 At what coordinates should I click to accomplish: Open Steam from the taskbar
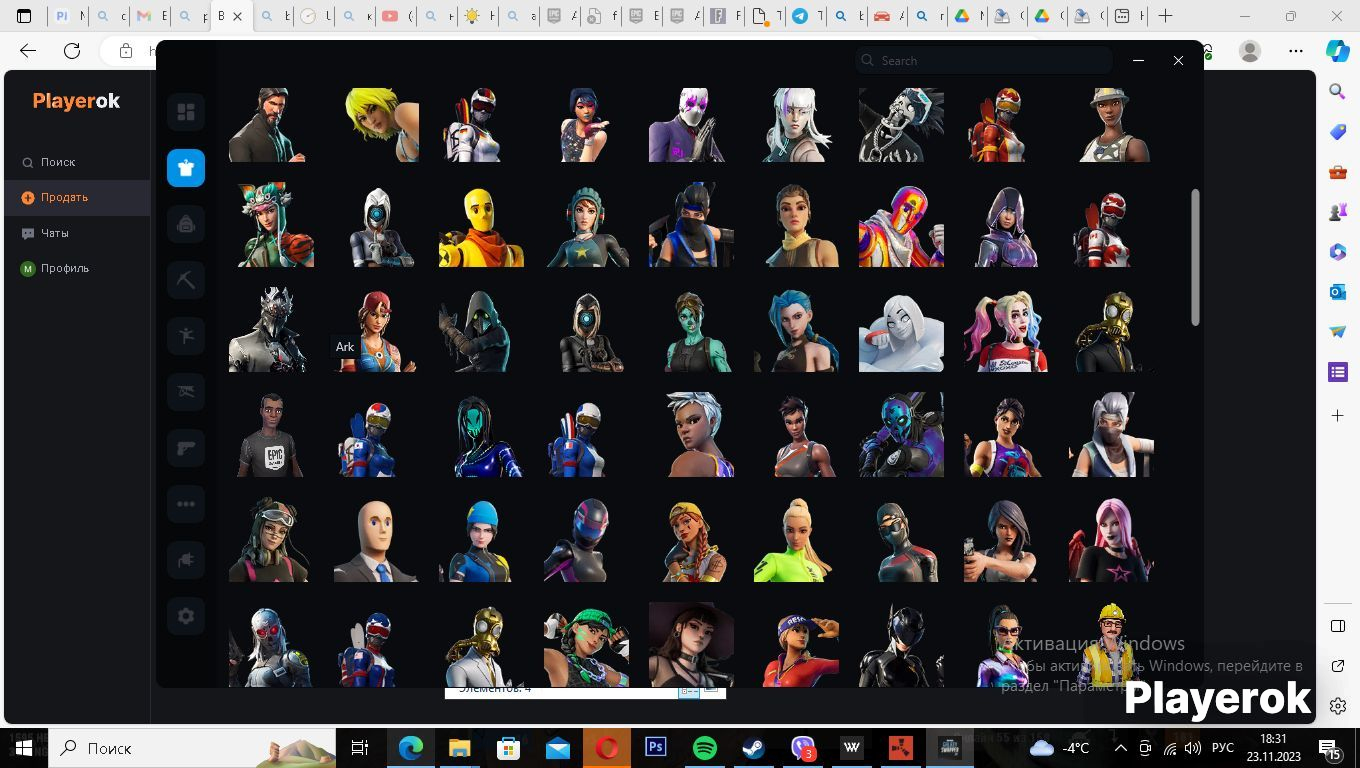[x=753, y=748]
